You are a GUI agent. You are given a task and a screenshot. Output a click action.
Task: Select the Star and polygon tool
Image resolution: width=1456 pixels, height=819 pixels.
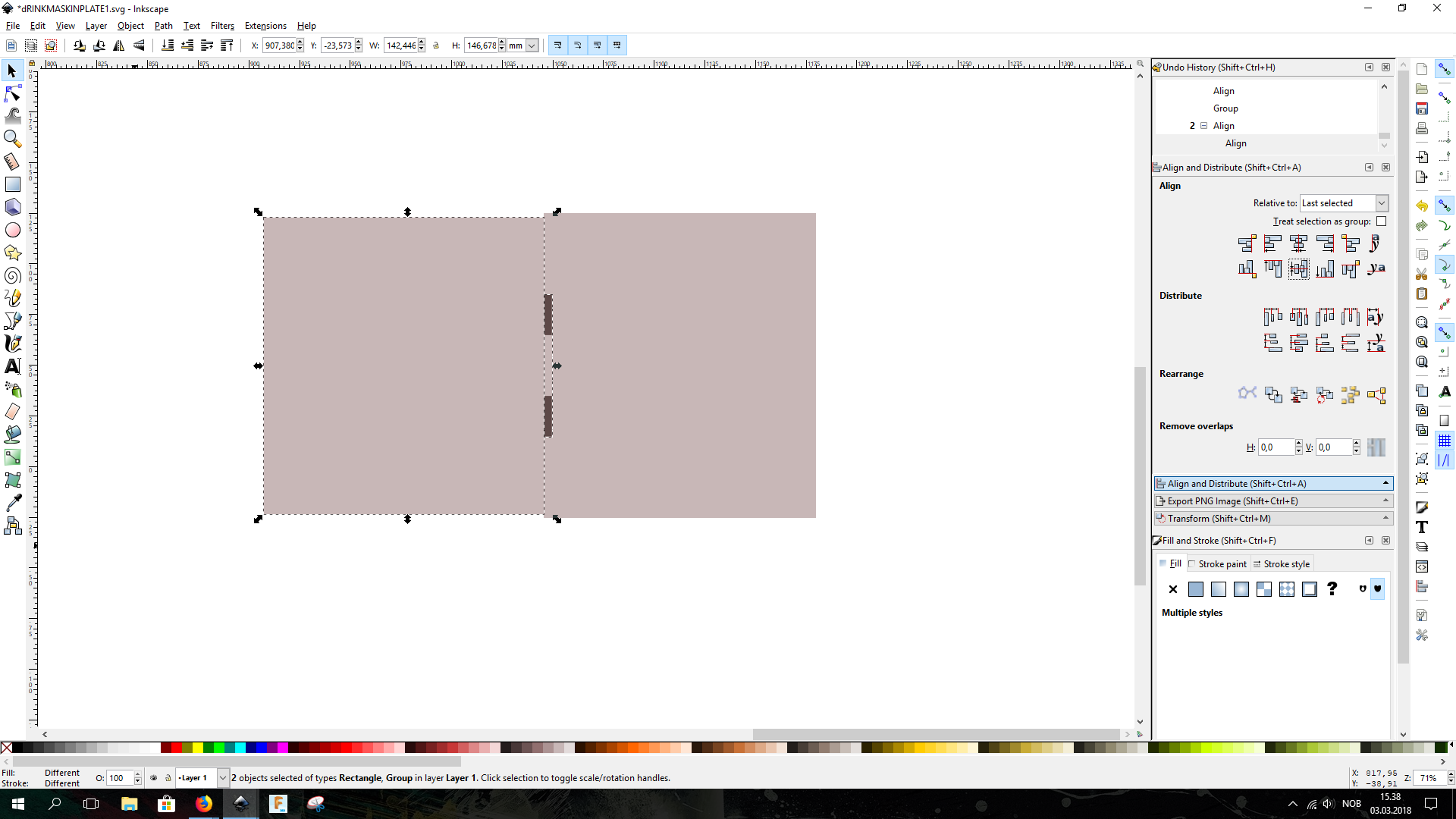tap(13, 253)
